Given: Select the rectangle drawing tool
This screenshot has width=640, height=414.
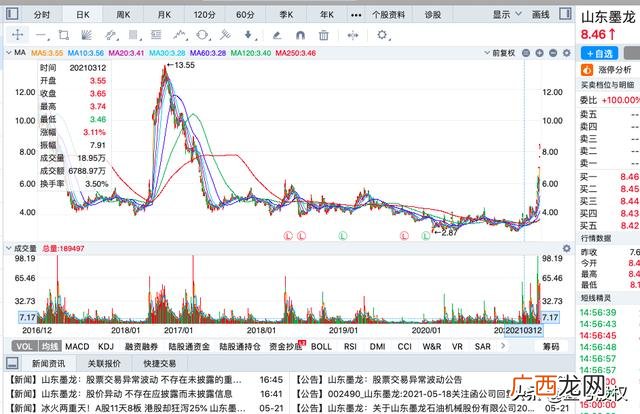Looking at the screenshot, I should [64, 35].
